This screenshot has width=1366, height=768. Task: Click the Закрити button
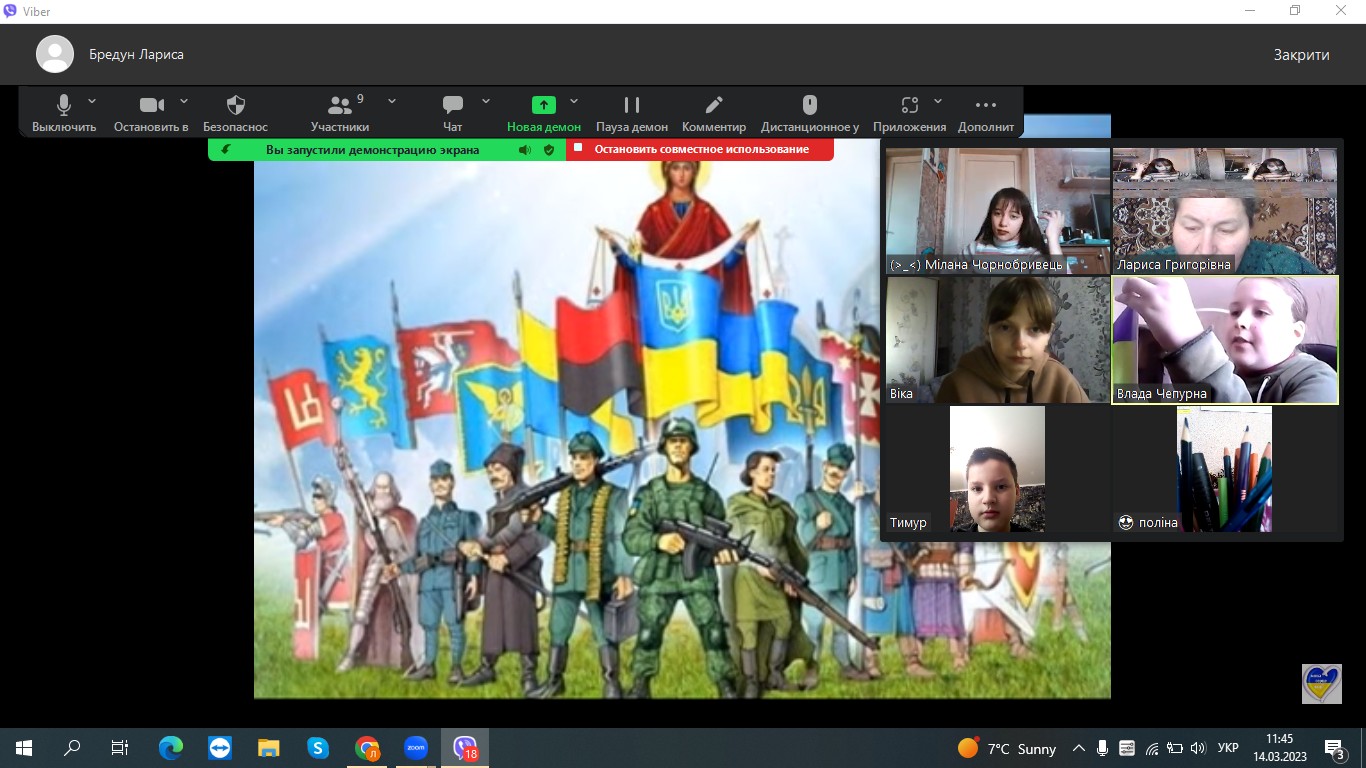point(1301,55)
